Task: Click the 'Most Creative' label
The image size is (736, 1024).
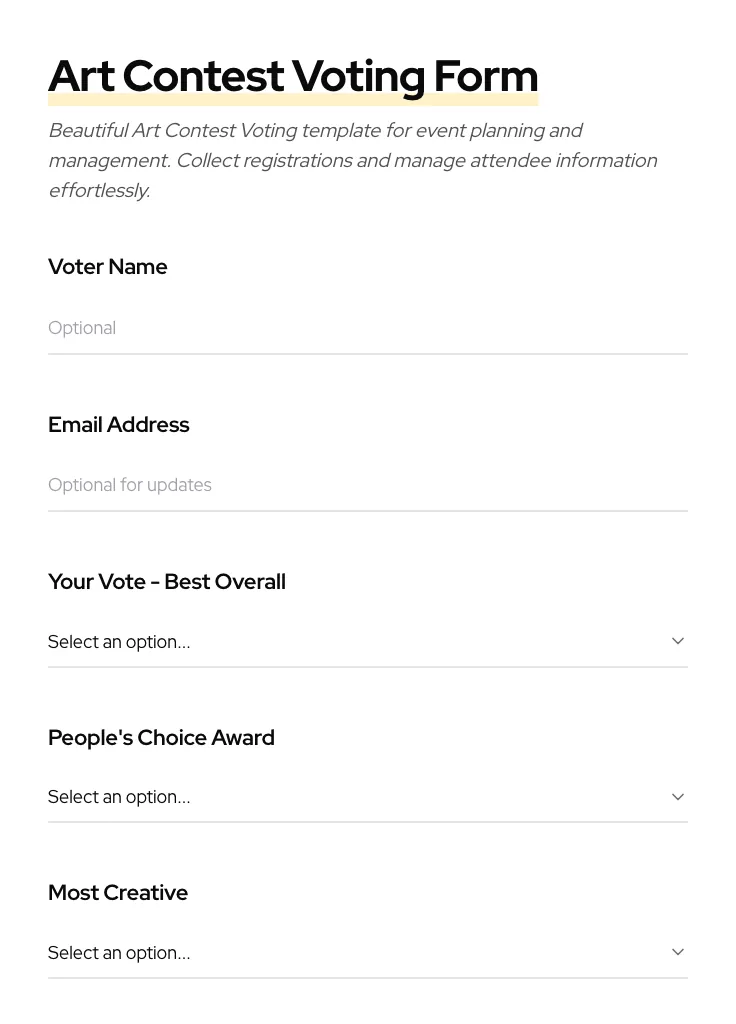Action: pos(118,893)
